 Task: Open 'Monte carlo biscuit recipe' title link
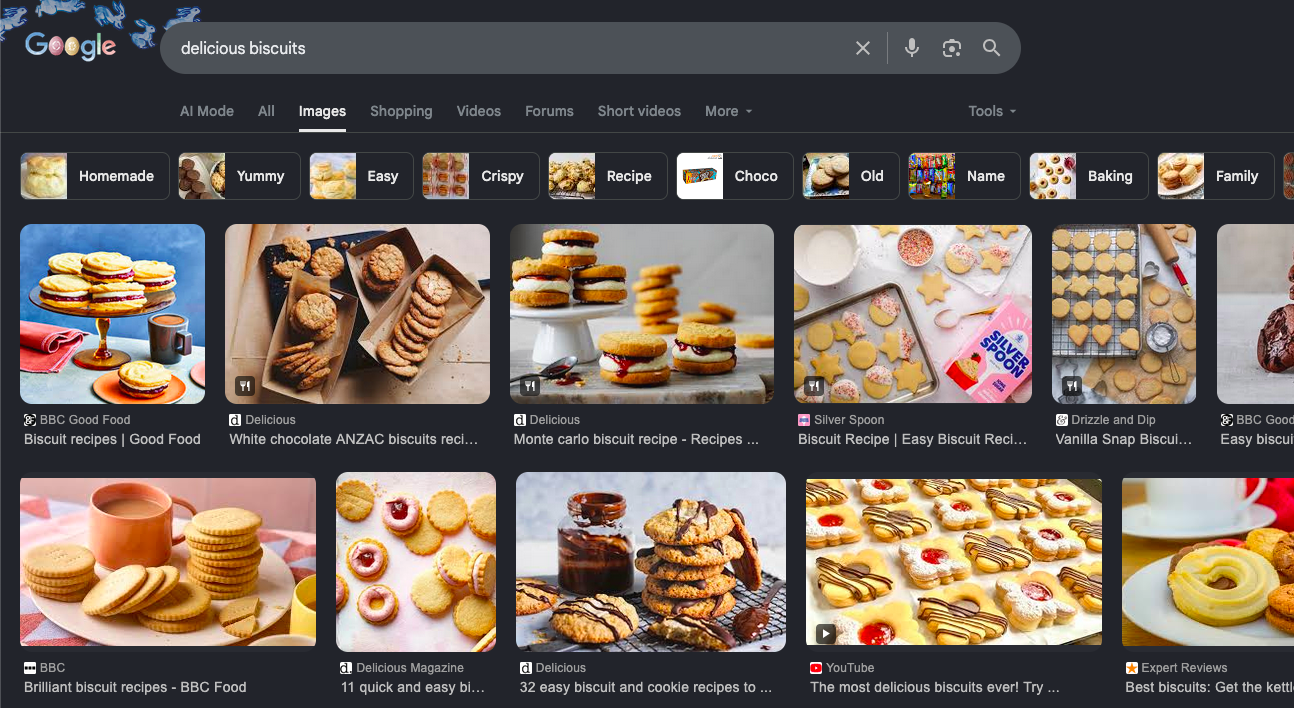(x=636, y=439)
